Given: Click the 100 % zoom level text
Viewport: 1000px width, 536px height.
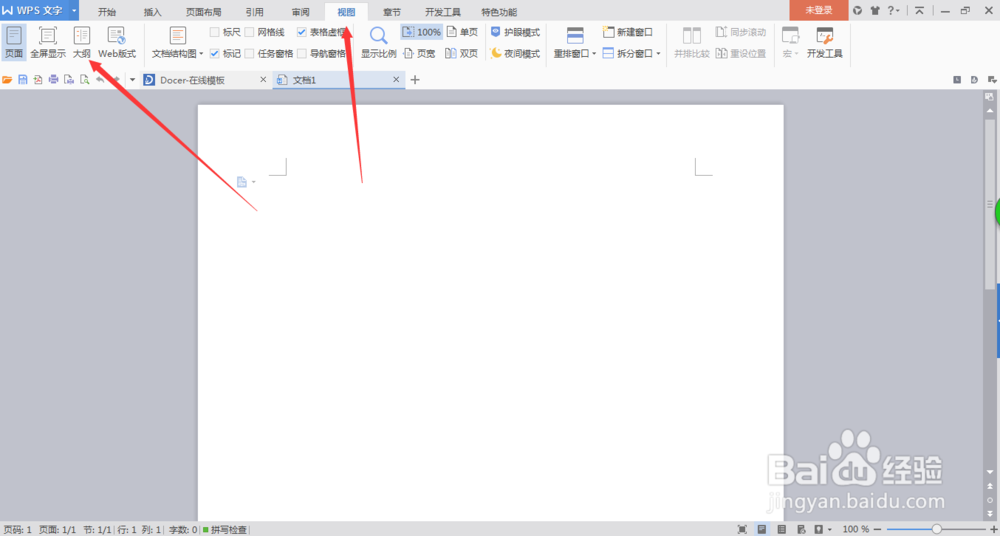Looking at the screenshot, I should click(855, 530).
